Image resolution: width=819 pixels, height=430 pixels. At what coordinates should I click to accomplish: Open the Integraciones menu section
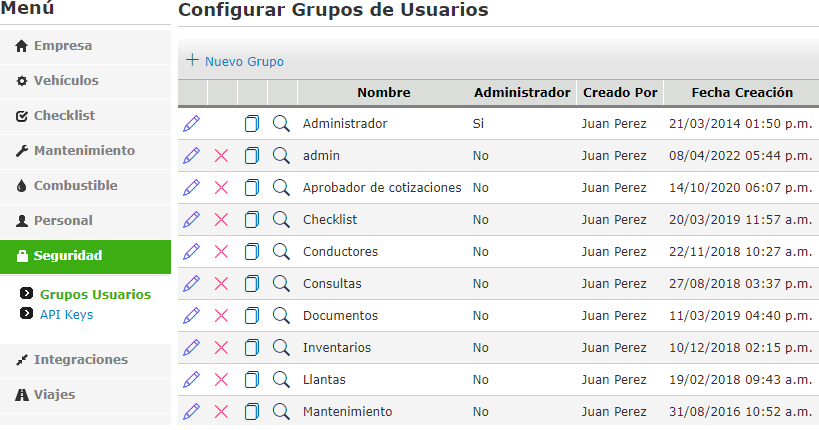(85, 360)
